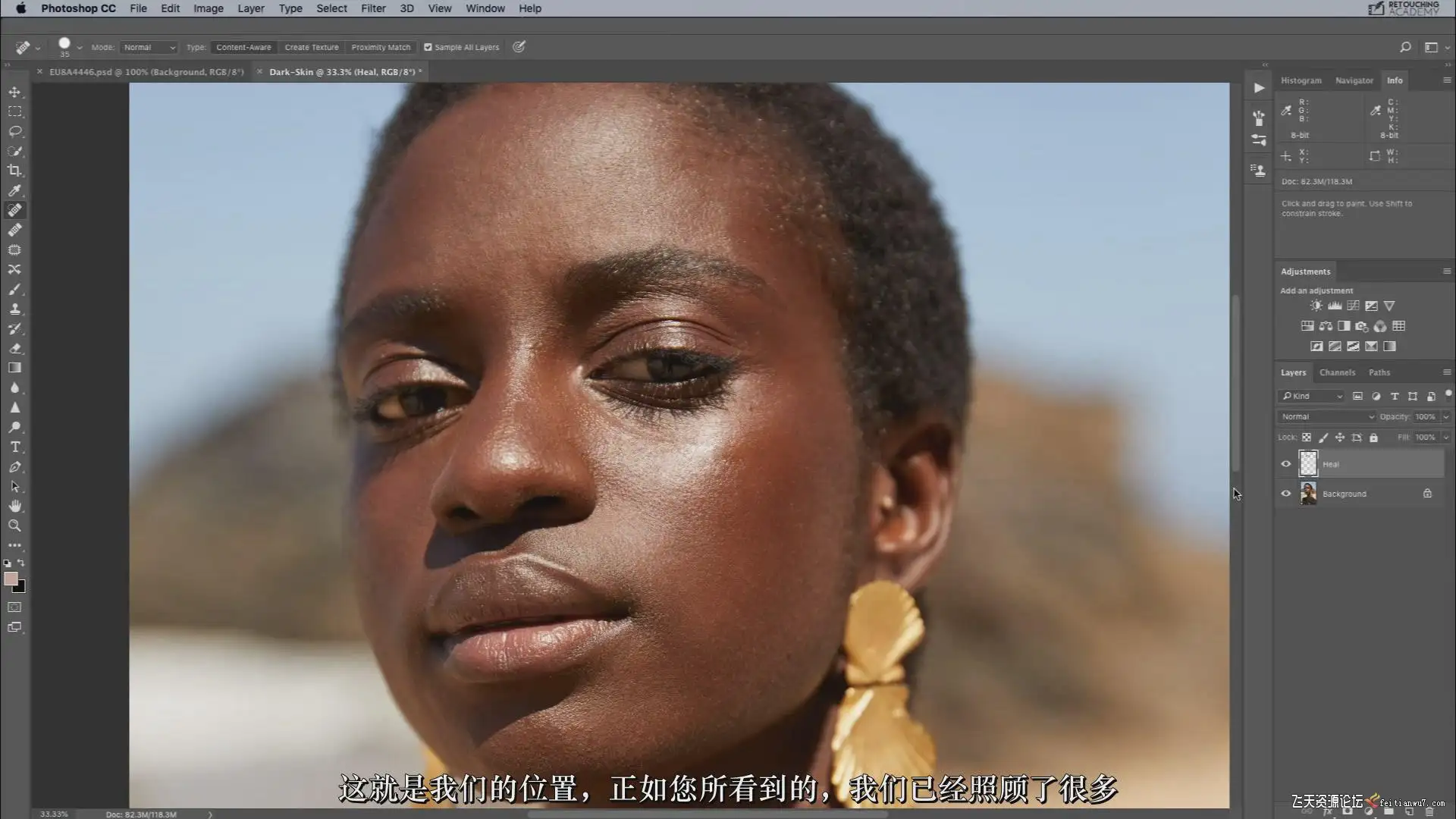Viewport: 1456px width, 819px height.
Task: Pick the Eraser tool
Action: (x=14, y=349)
